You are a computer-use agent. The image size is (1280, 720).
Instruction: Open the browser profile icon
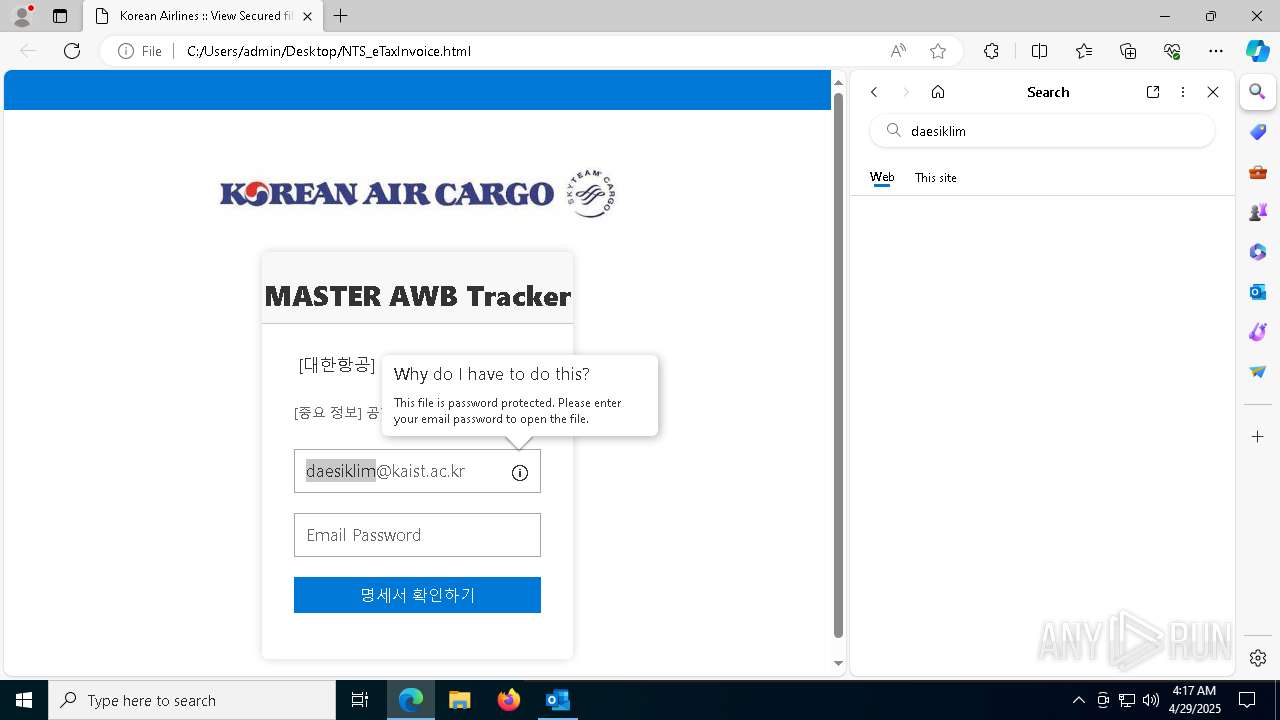[21, 16]
